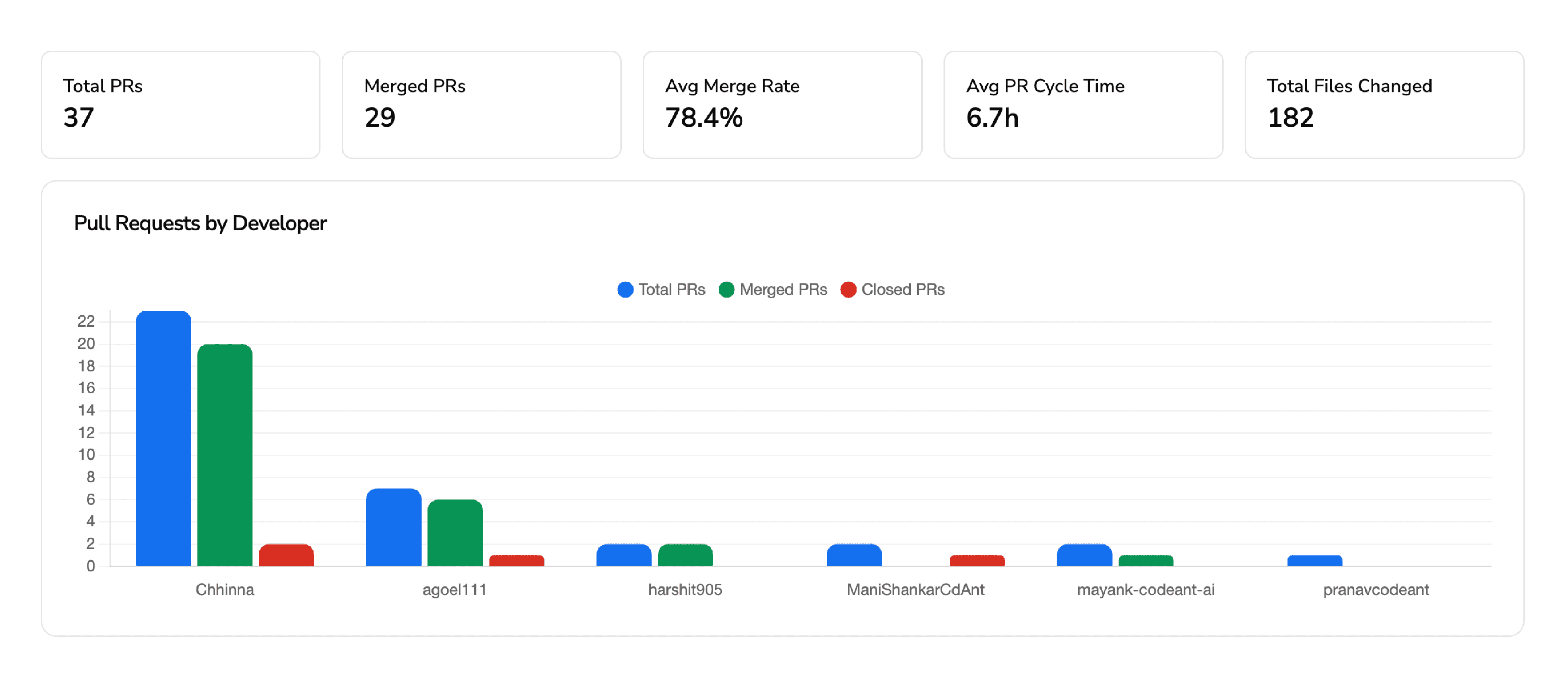Click Chhinna's red Closed PRs bar
1568x674 pixels.
(x=286, y=555)
